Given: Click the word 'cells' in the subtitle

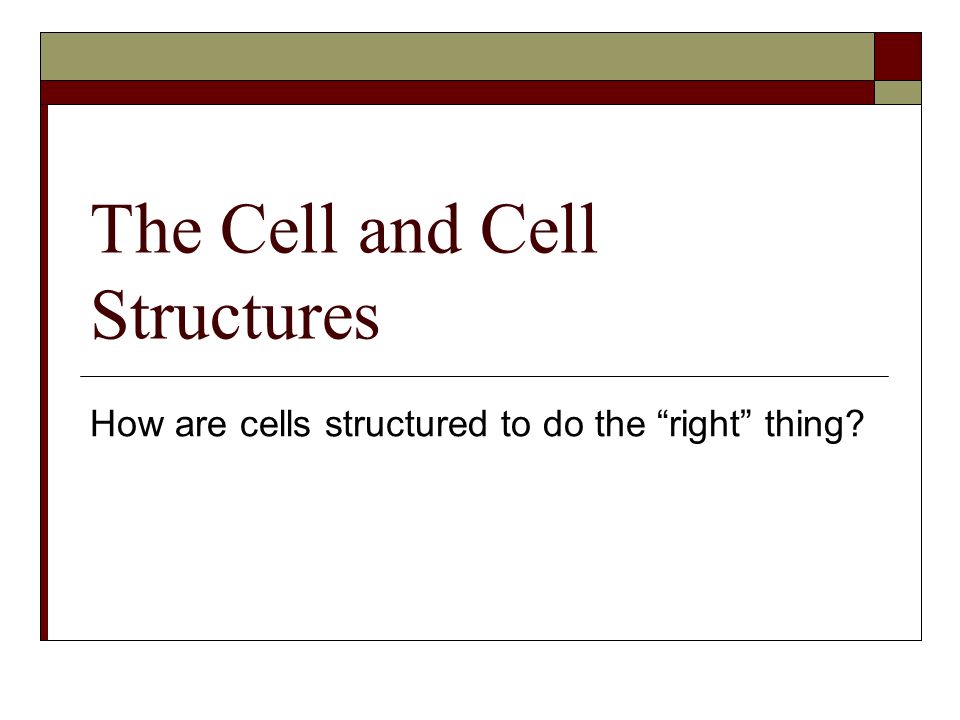Looking at the screenshot, I should tap(275, 423).
